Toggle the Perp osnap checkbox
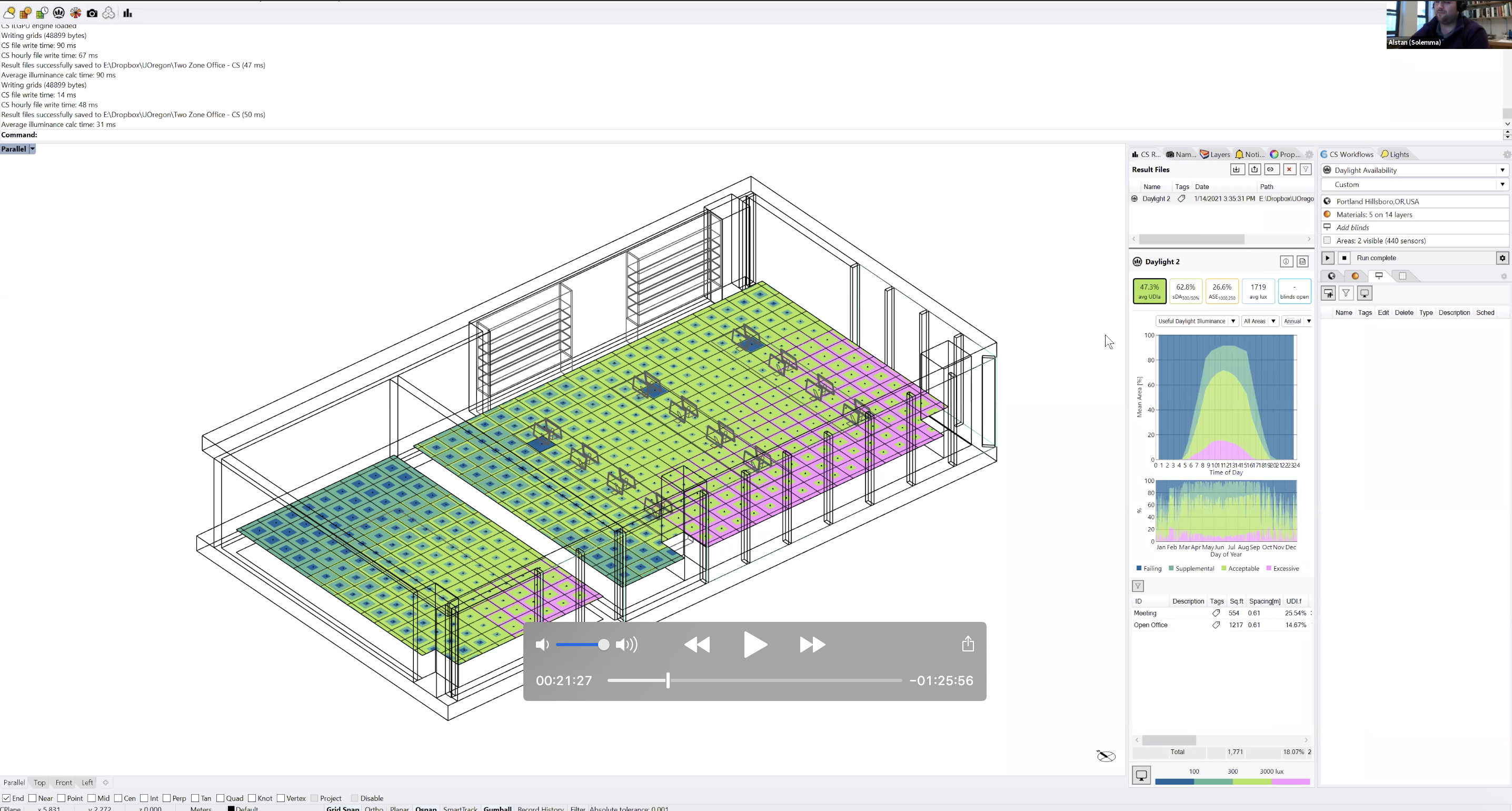Image resolution: width=1512 pixels, height=811 pixels. point(167,798)
